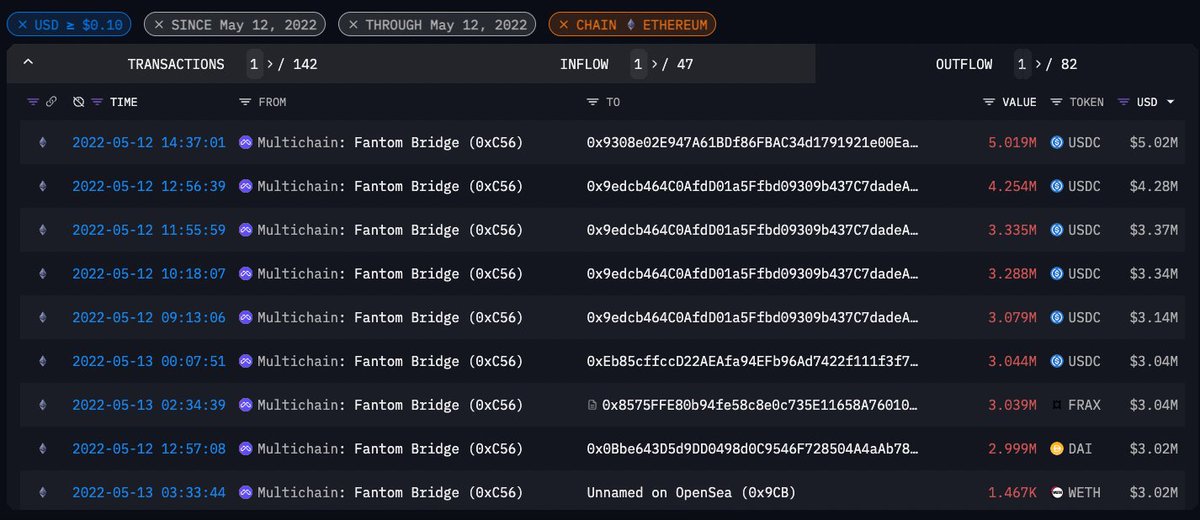The height and width of the screenshot is (520, 1200).
Task: Remove the USD ≥ $0.10 filter chip
Action: tap(22, 24)
